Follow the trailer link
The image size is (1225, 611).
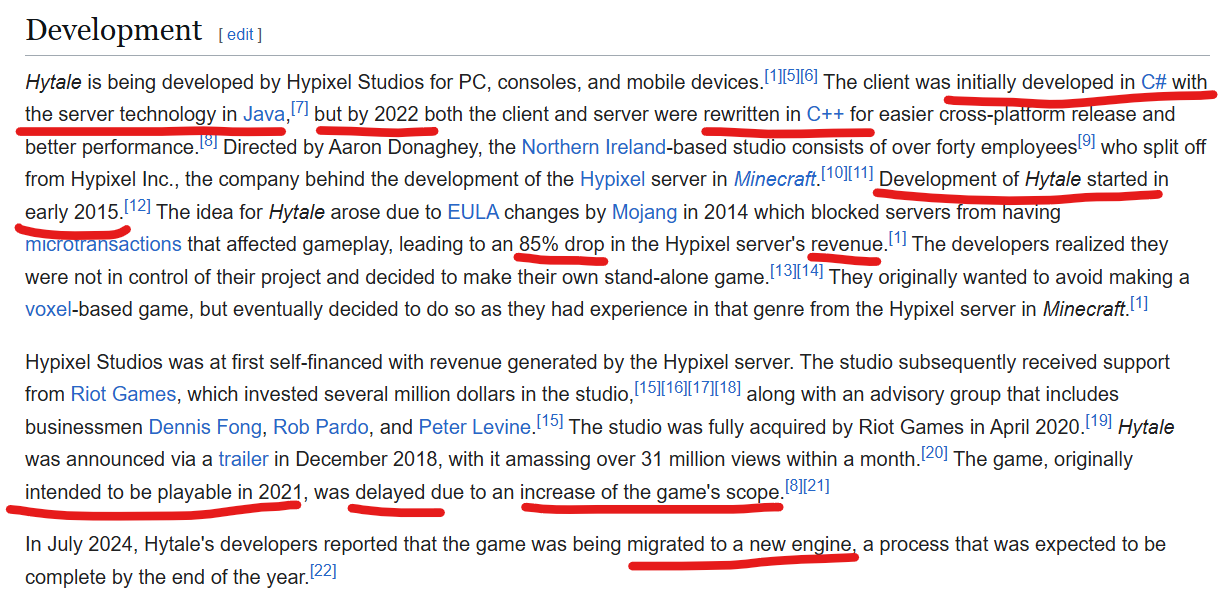point(243,459)
